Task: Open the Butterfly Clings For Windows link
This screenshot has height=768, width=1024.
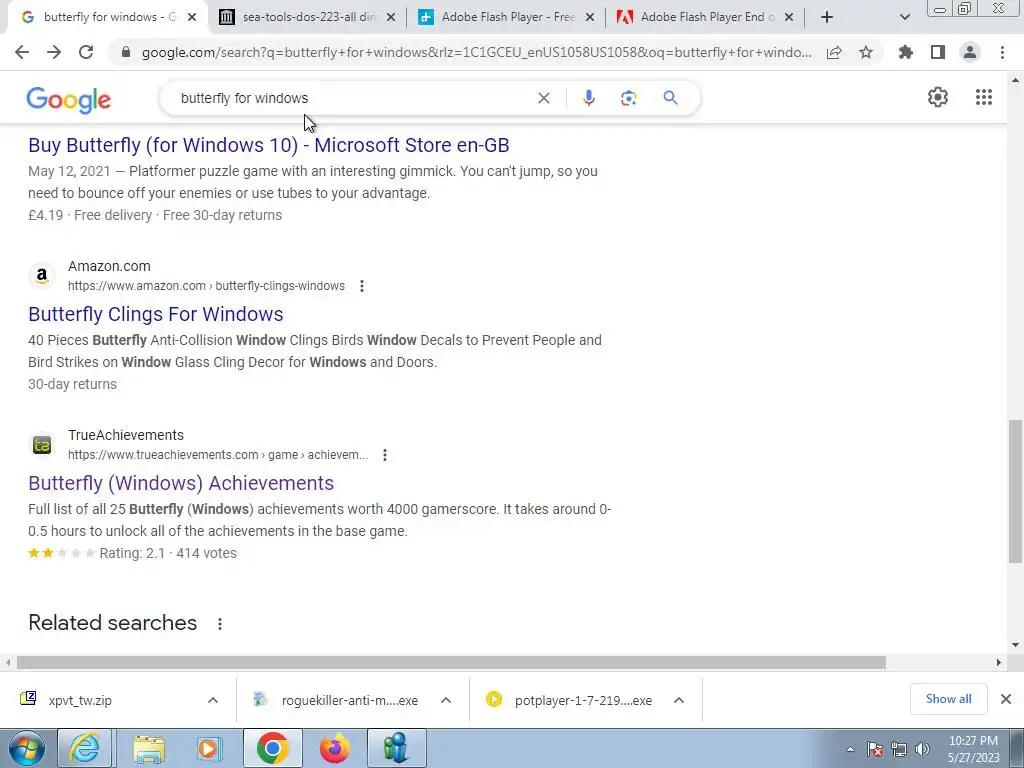Action: click(155, 314)
